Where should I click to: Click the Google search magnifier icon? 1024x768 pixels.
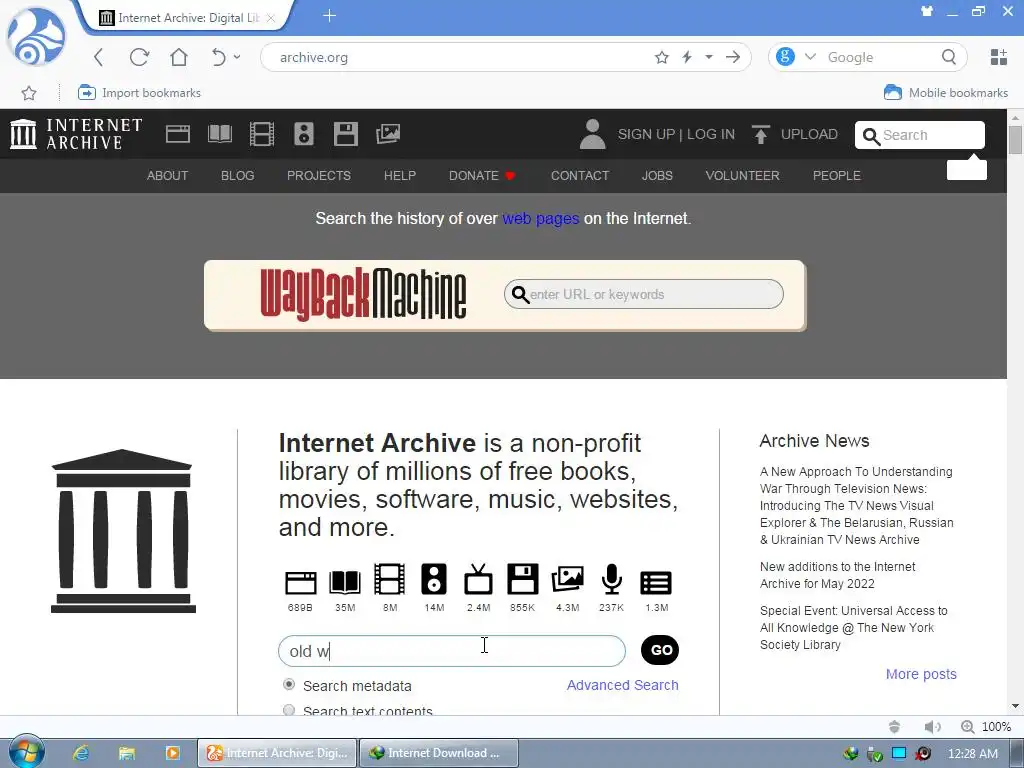(x=949, y=57)
